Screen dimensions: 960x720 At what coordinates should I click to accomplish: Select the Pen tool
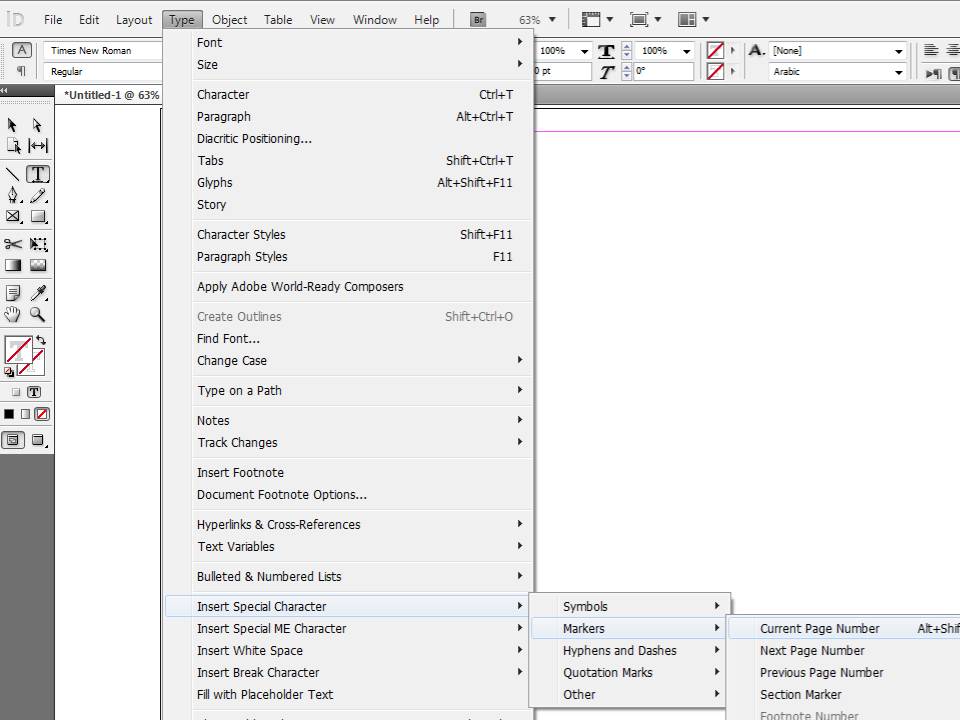(x=13, y=195)
